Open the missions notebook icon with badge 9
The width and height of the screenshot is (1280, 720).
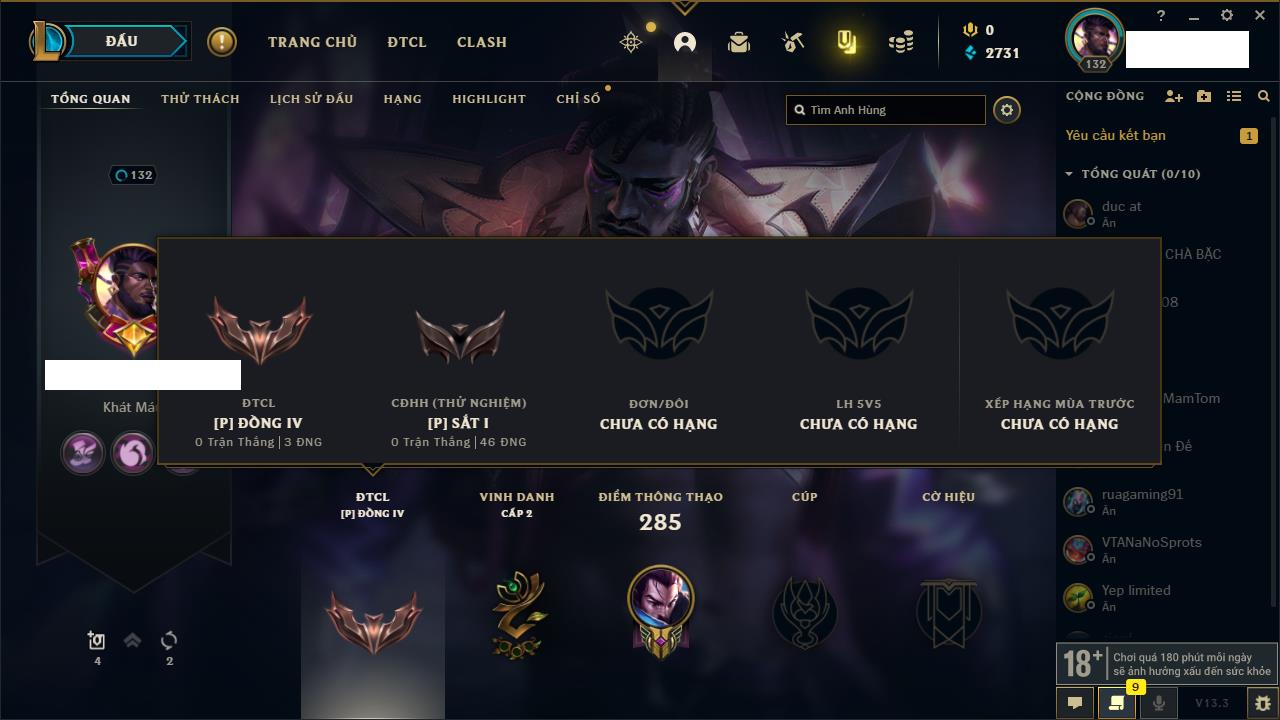pos(1116,703)
